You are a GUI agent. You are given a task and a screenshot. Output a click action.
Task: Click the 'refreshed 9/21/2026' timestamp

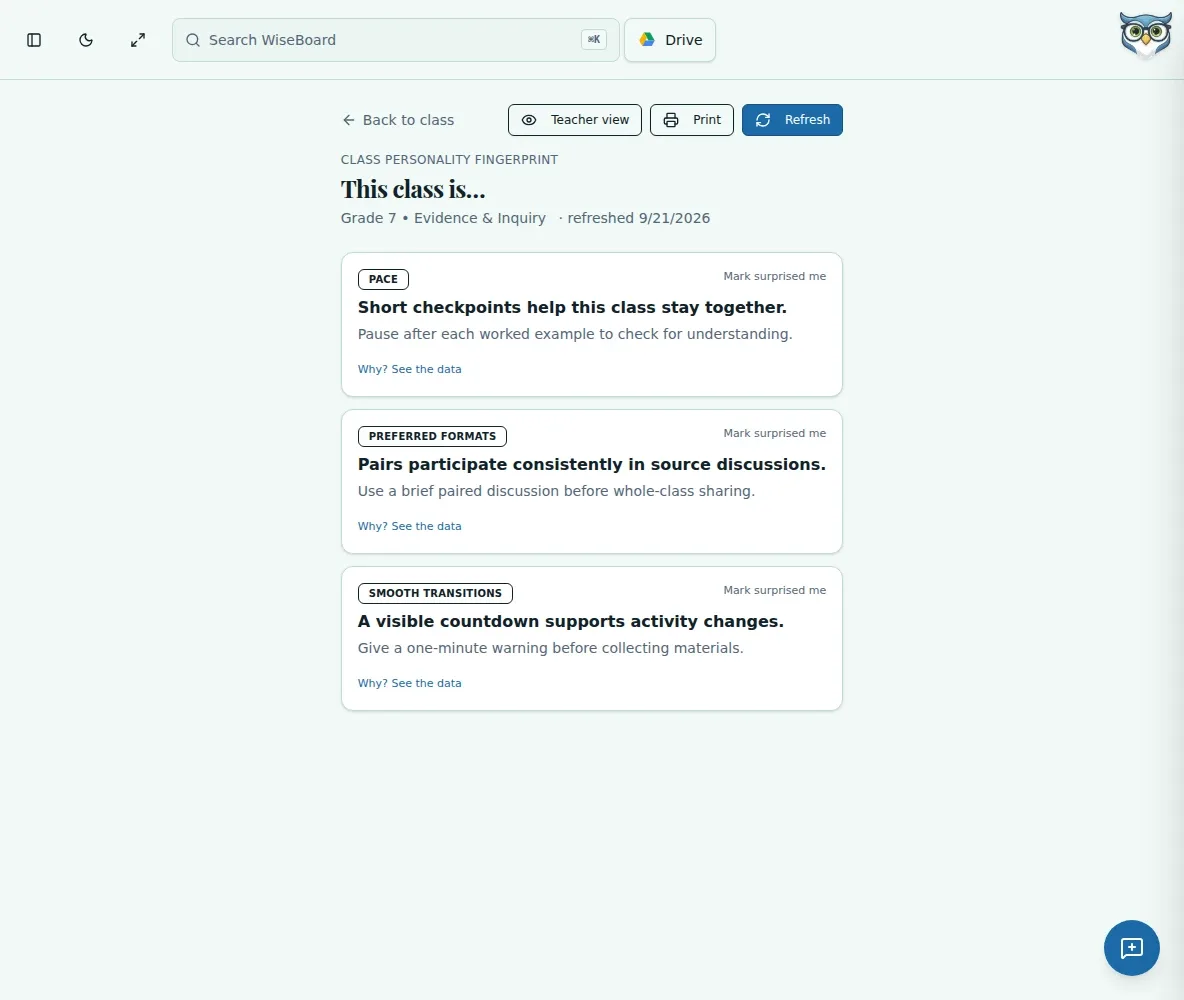point(638,218)
